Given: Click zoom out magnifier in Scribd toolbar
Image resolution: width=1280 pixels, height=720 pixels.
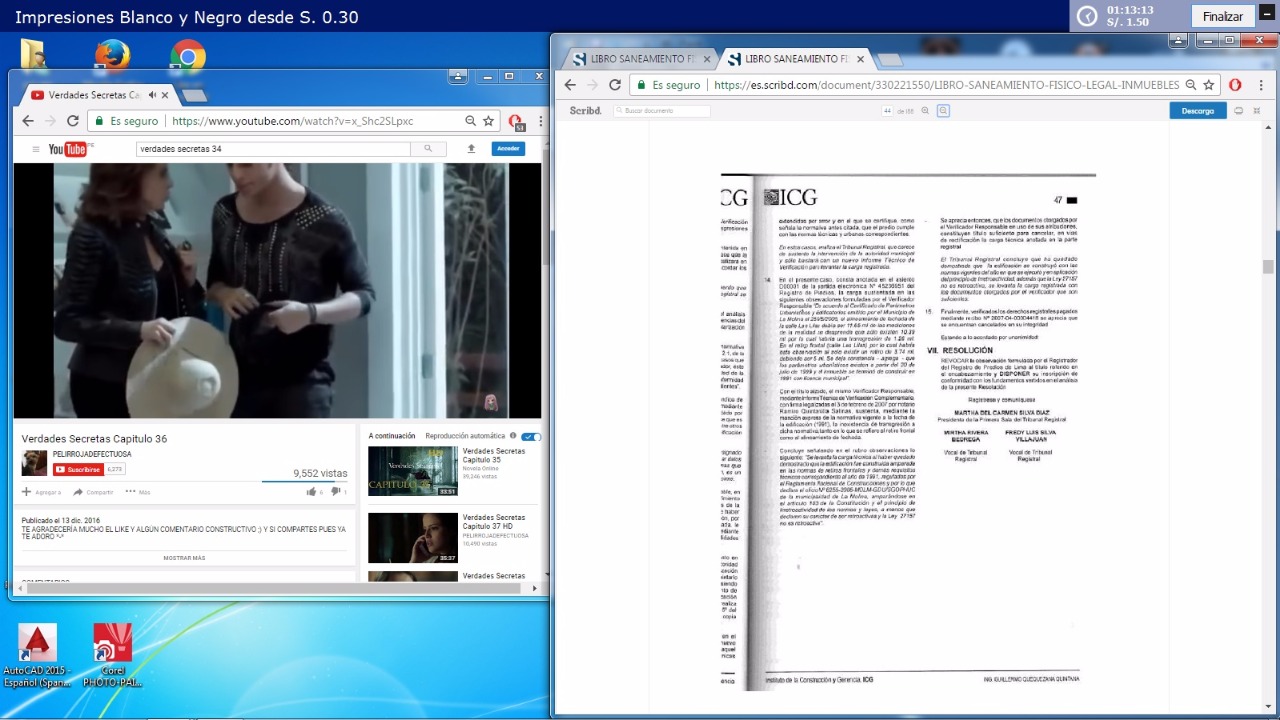Looking at the screenshot, I should tap(925, 111).
